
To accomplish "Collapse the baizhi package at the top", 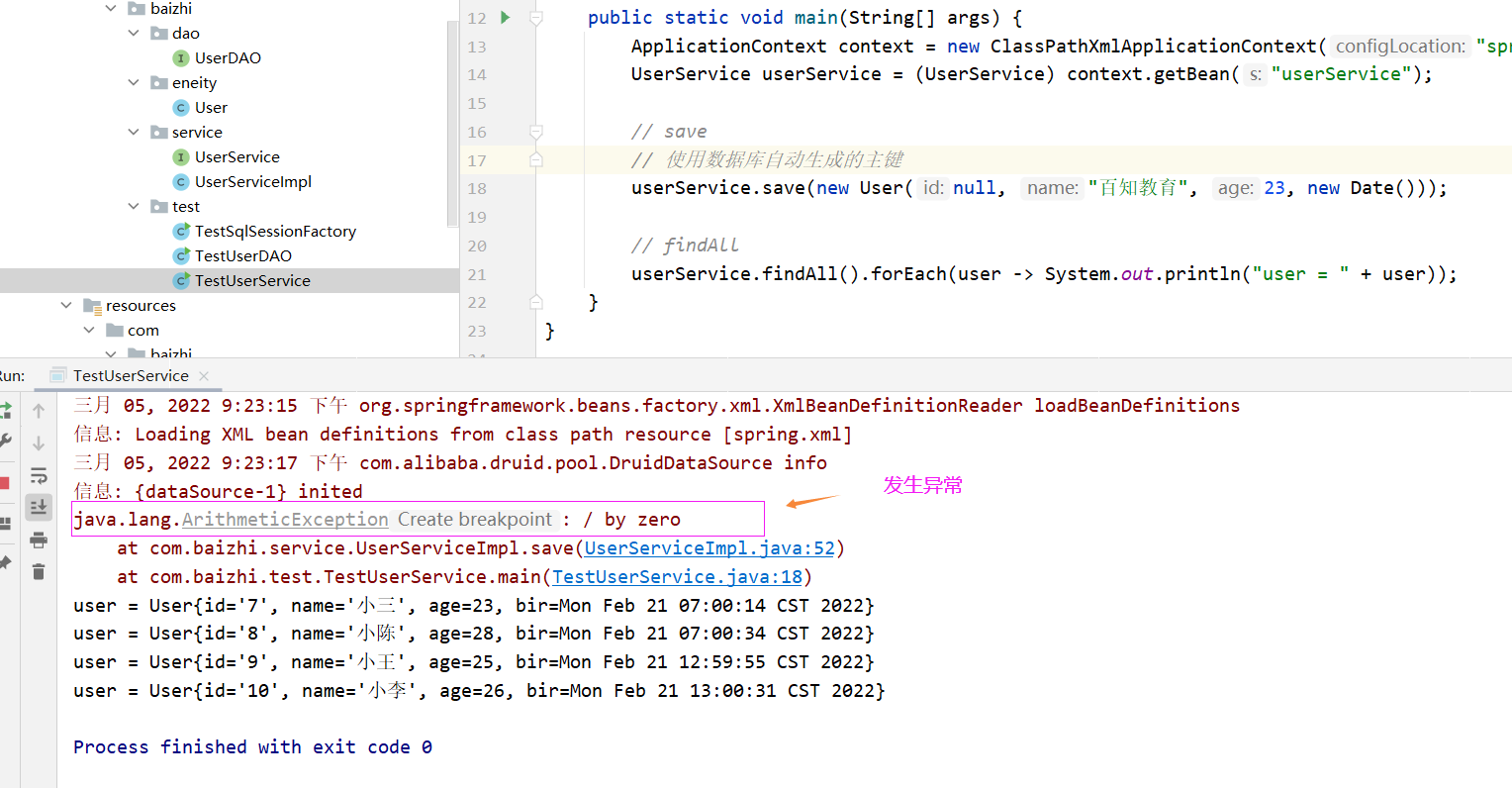I will click(x=111, y=9).
